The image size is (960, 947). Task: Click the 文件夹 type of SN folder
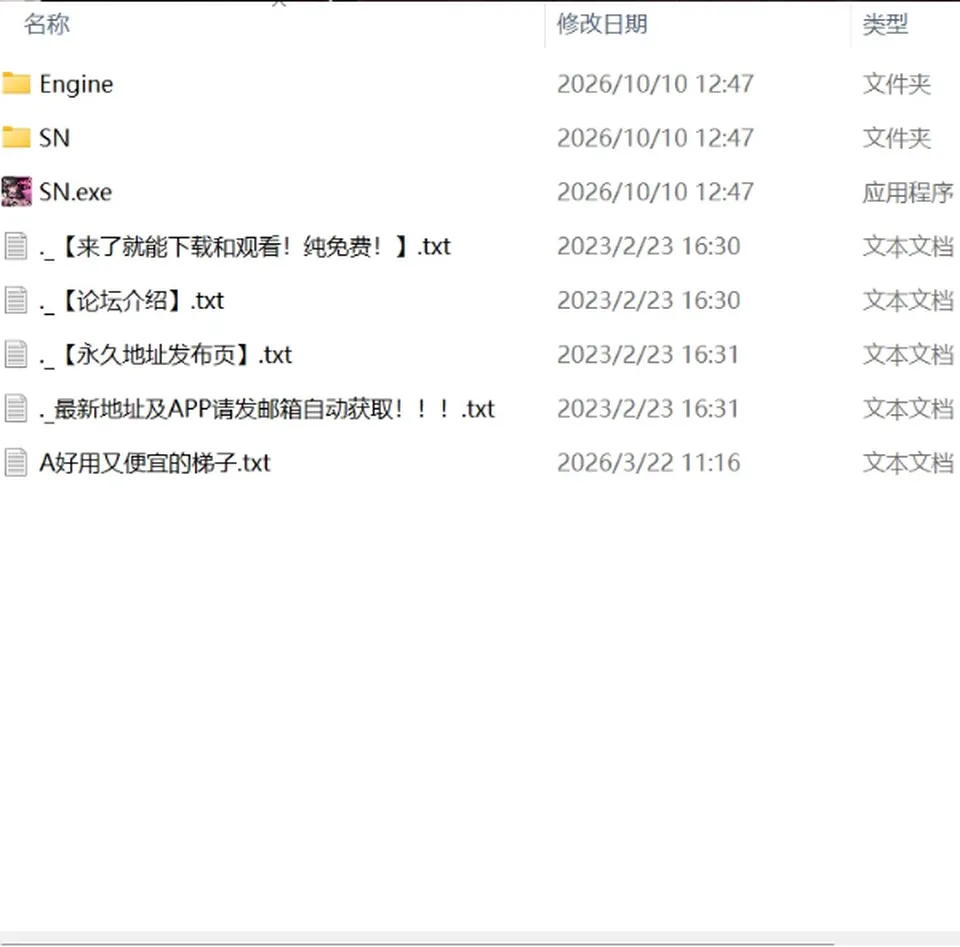pos(897,138)
